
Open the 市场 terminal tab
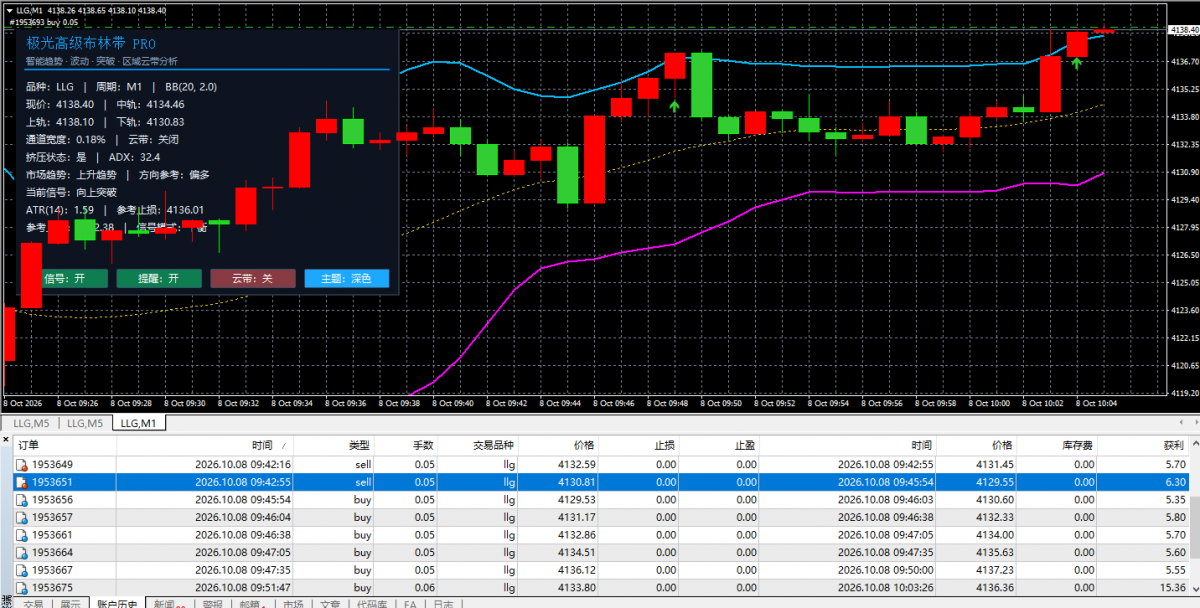coord(292,603)
